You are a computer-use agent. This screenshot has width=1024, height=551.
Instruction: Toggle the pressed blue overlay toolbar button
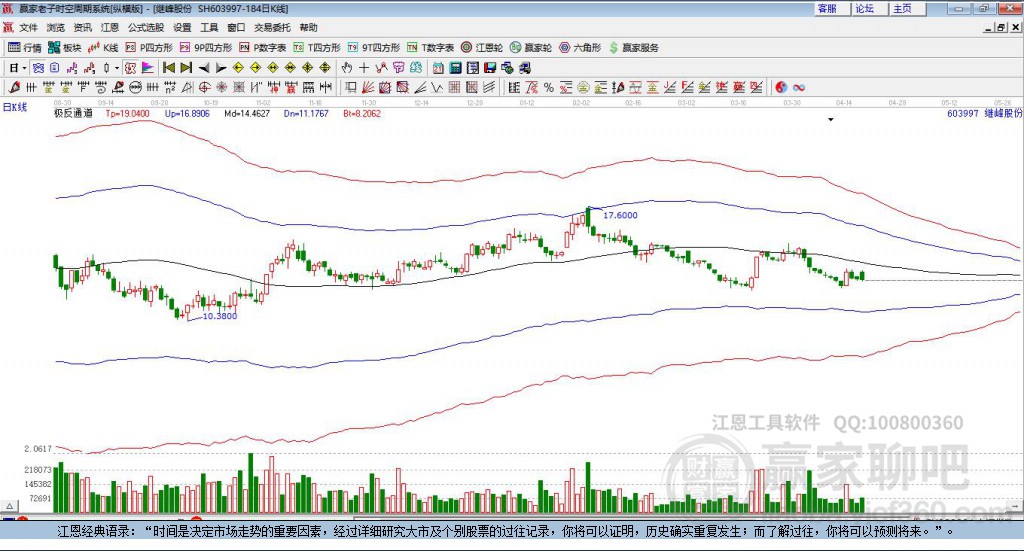pyautogui.click(x=38, y=68)
